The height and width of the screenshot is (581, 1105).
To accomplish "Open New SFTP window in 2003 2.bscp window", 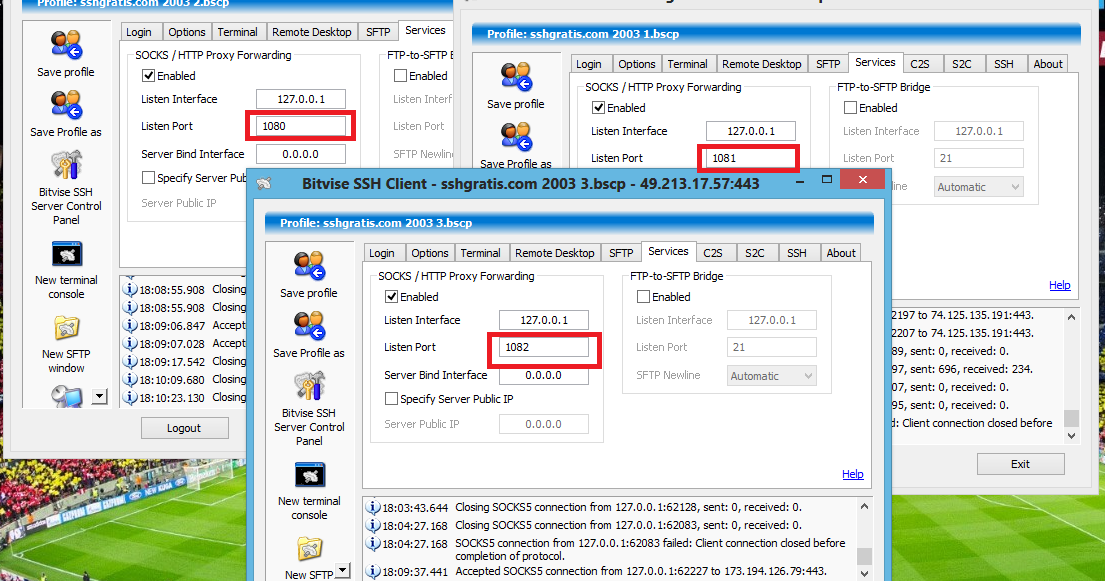I will point(67,329).
